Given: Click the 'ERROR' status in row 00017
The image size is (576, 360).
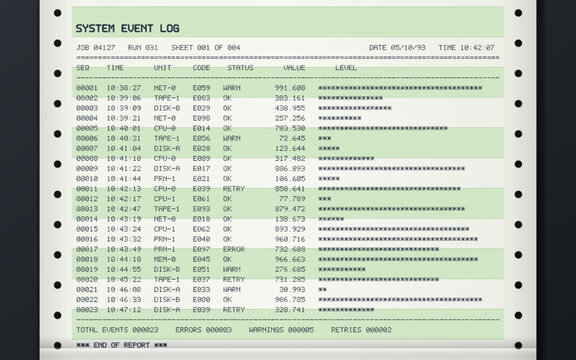Looking at the screenshot, I should coord(234,249).
